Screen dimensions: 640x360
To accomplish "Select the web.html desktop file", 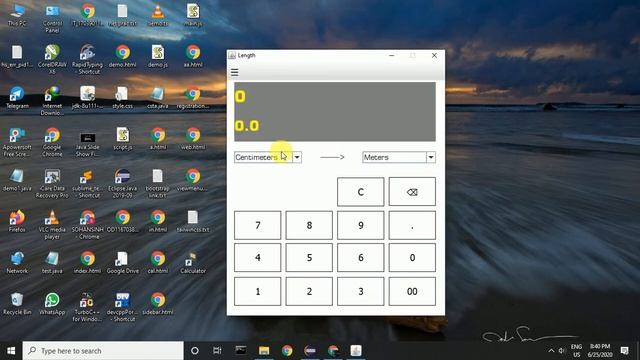I will point(193,139).
